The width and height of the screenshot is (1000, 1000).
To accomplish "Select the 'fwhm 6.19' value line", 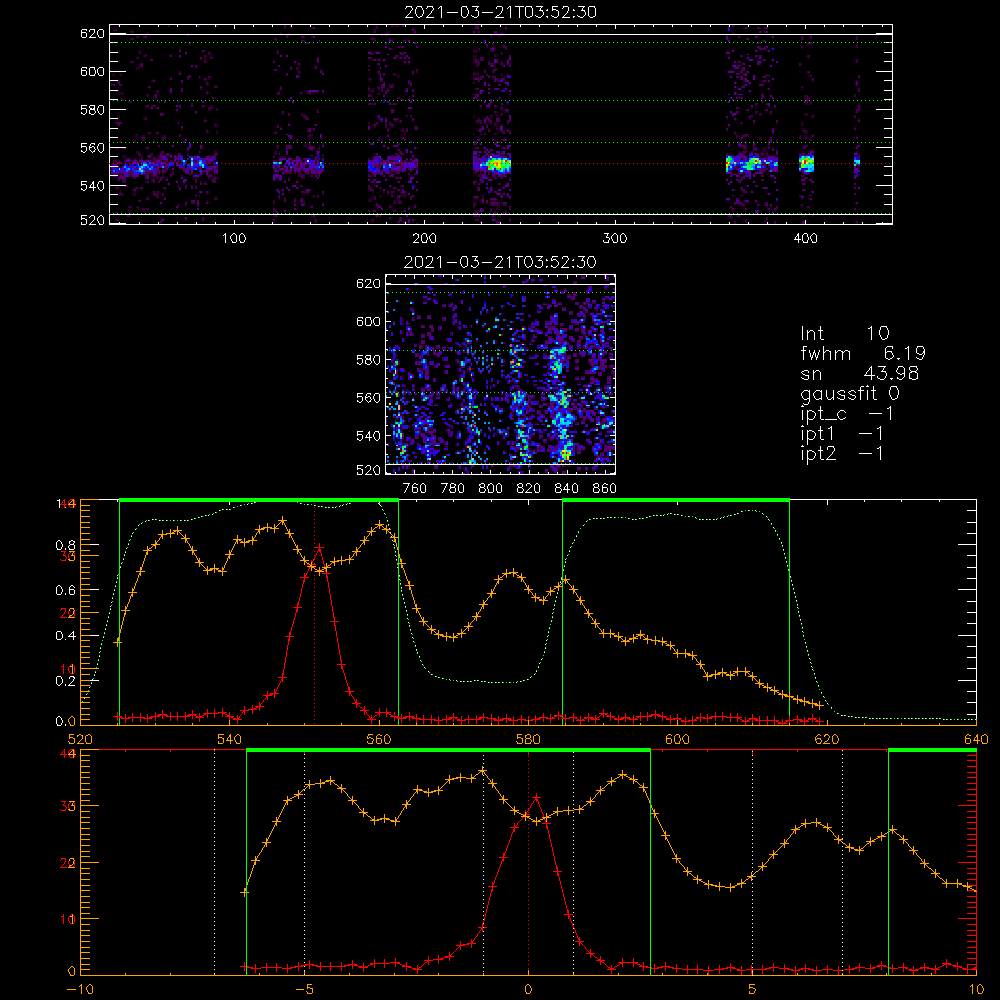I will point(863,353).
